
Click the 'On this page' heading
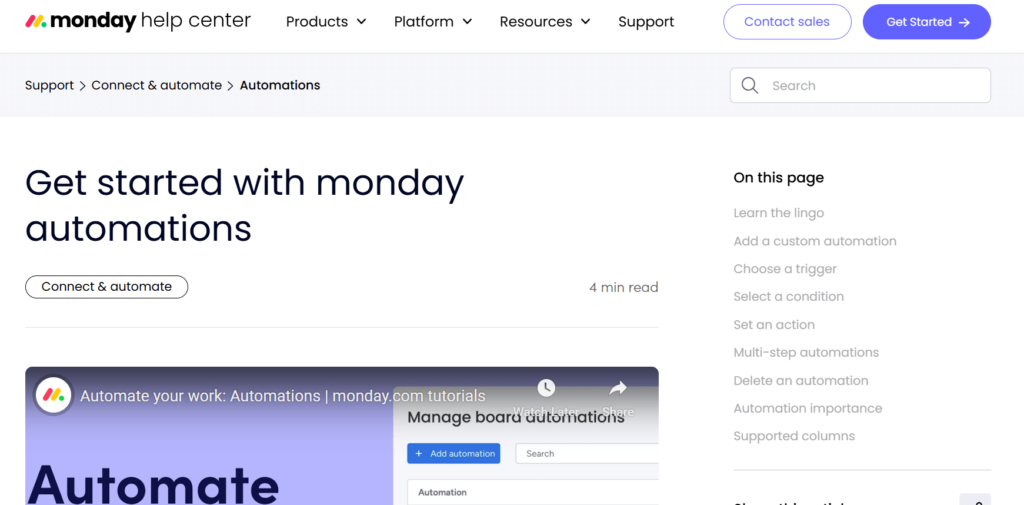(778, 178)
